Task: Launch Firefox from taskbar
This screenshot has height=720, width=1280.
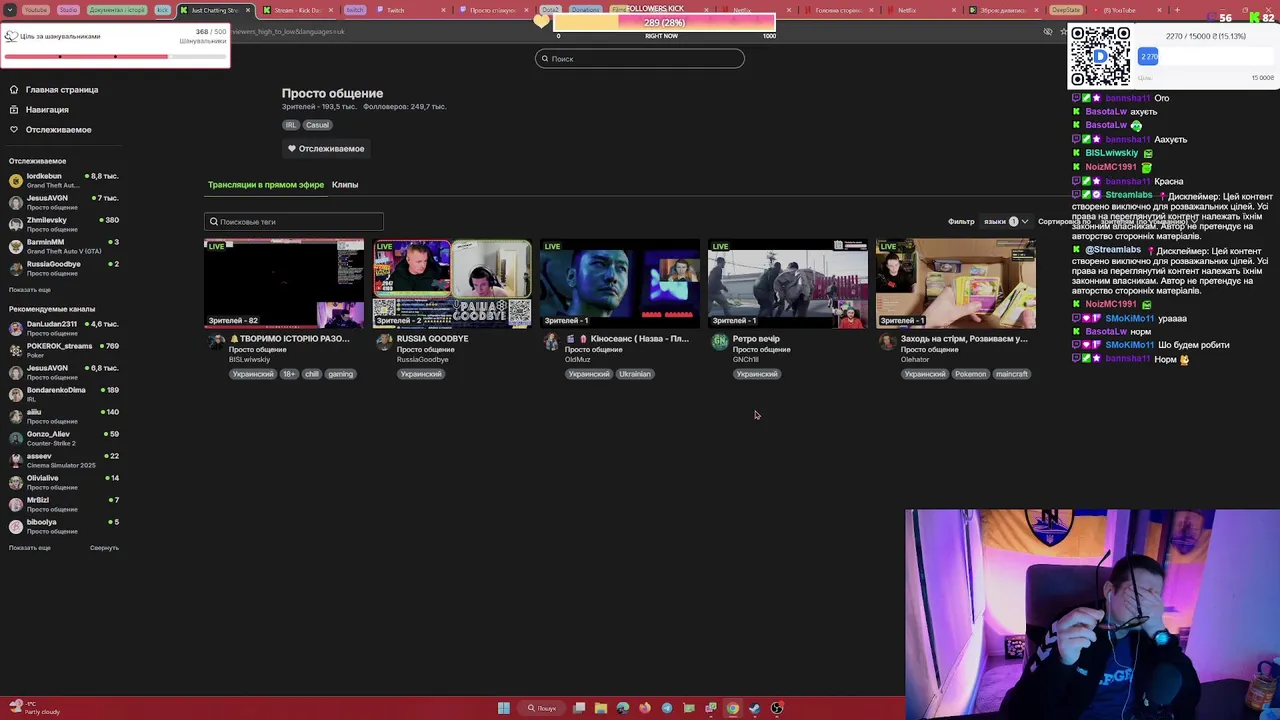Action: tap(645, 708)
